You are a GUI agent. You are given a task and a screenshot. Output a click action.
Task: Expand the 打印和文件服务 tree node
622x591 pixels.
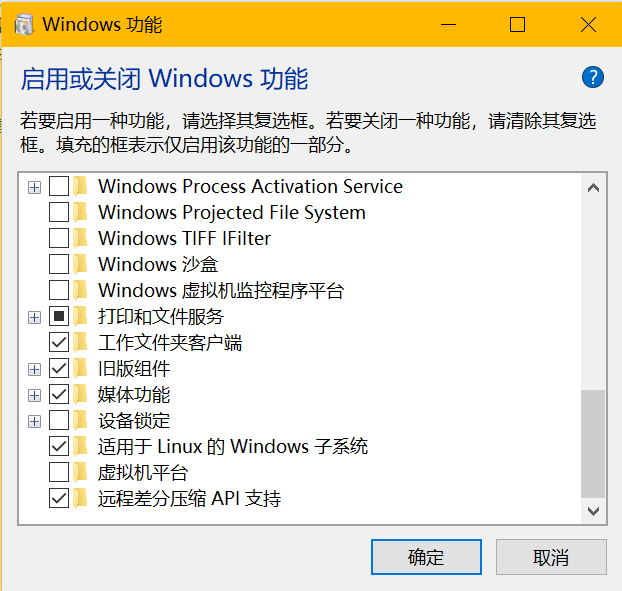[35, 317]
